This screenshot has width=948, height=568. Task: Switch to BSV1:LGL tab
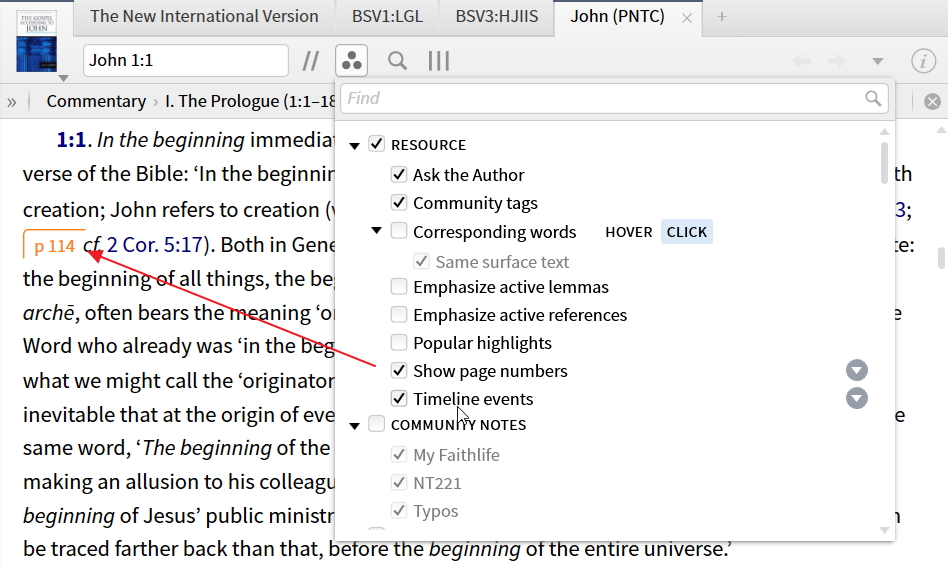[387, 16]
